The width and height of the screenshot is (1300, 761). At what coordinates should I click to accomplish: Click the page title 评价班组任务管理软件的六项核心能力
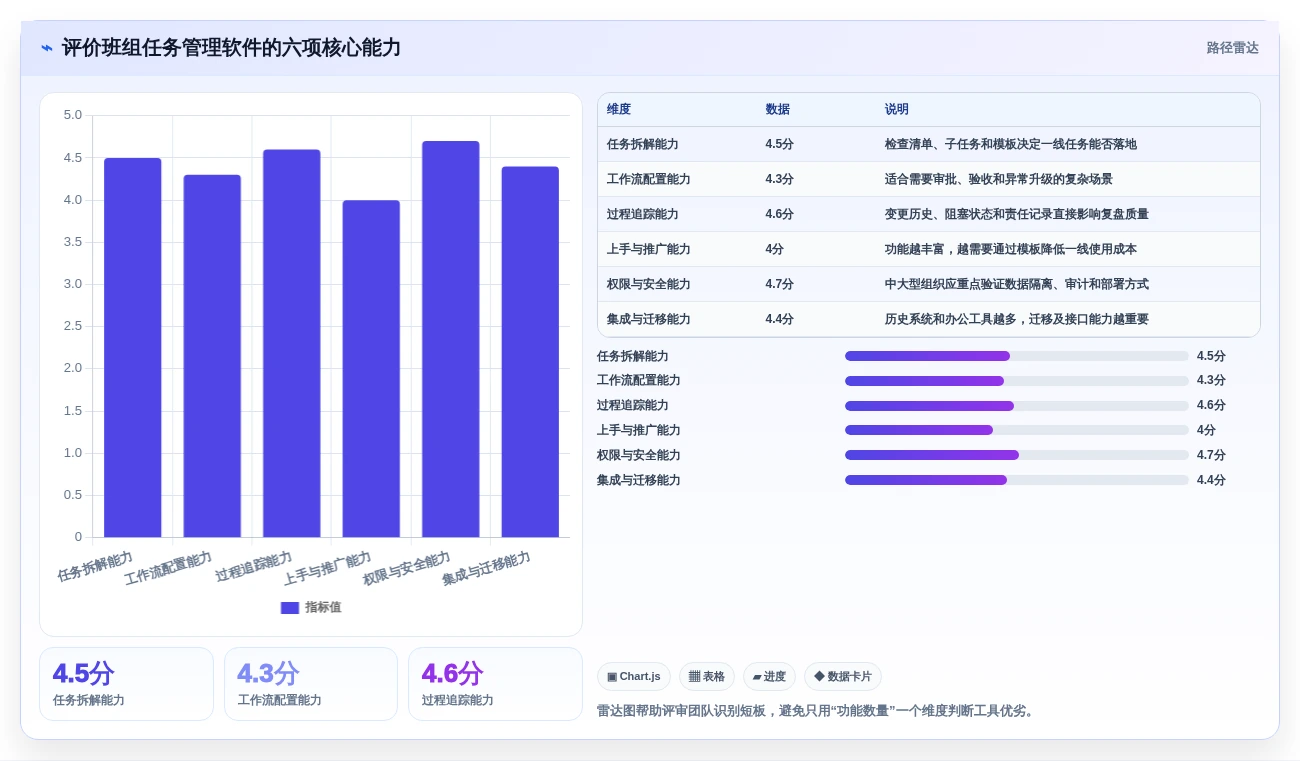[231, 48]
